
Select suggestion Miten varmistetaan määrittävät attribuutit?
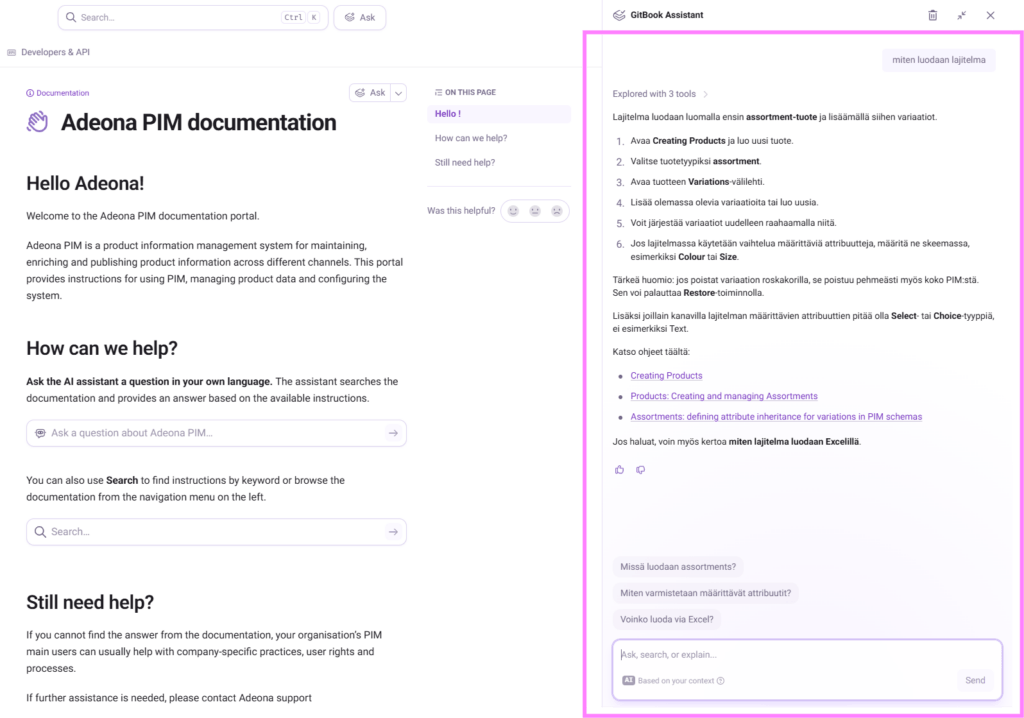pos(705,593)
